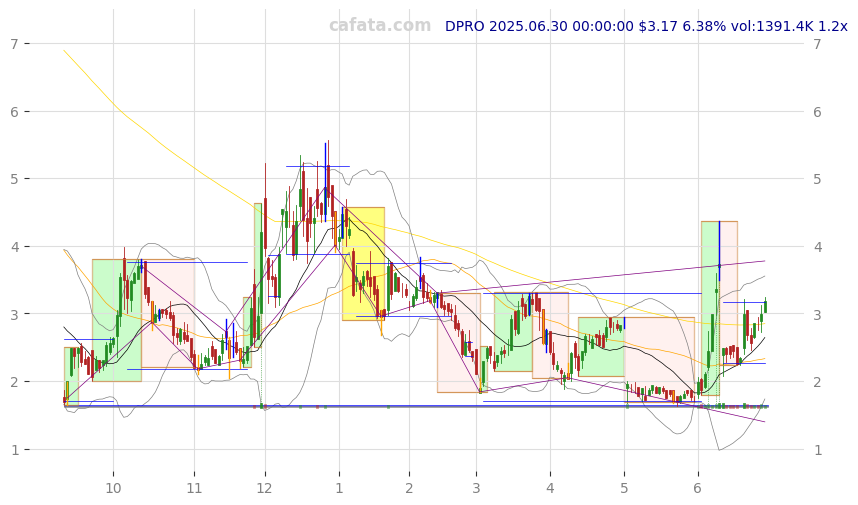Select the vol:1391.4K volume text
Screen dimensions: 858x505
point(772,26)
